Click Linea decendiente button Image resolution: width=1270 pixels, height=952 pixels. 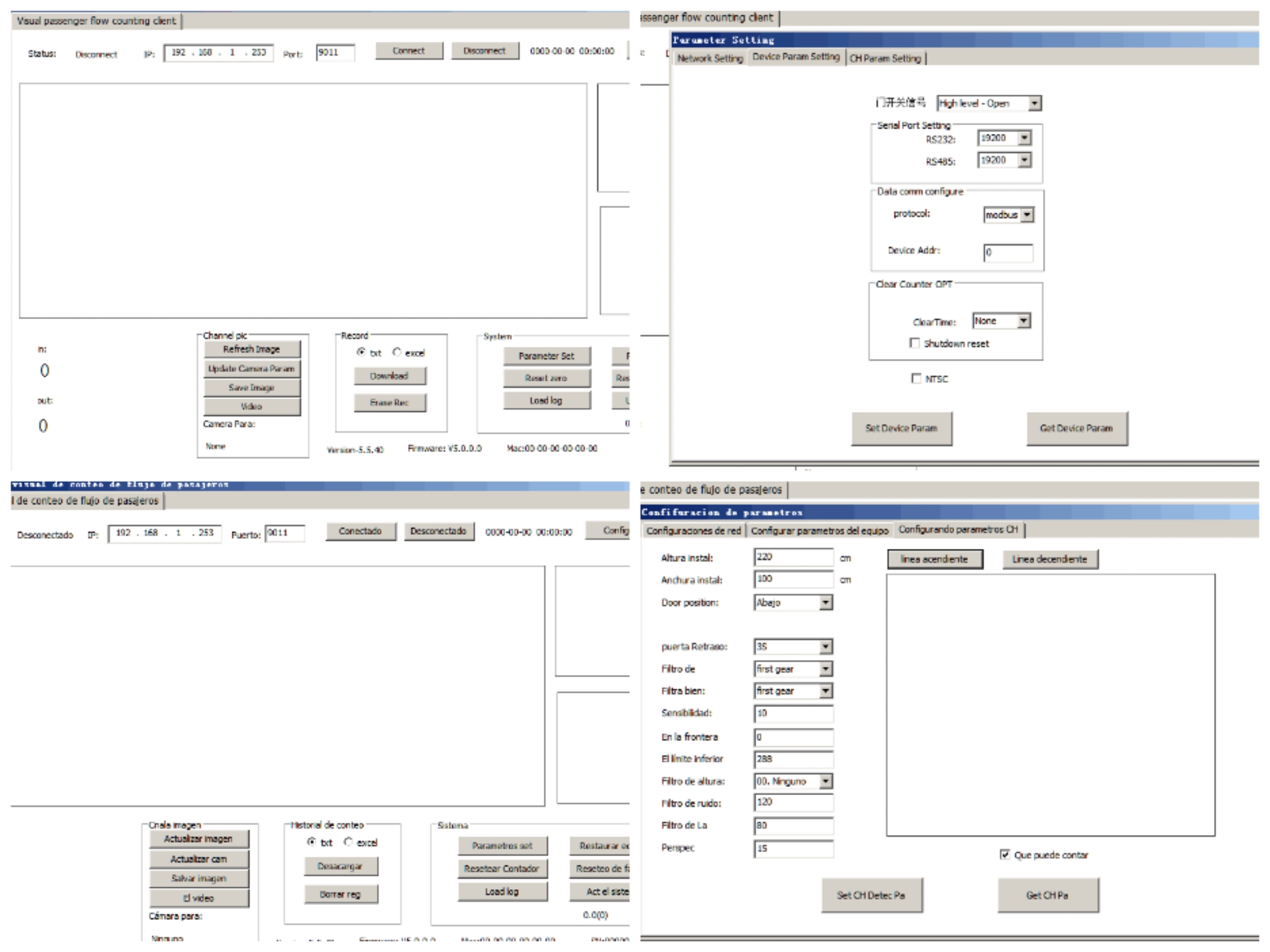(1050, 559)
